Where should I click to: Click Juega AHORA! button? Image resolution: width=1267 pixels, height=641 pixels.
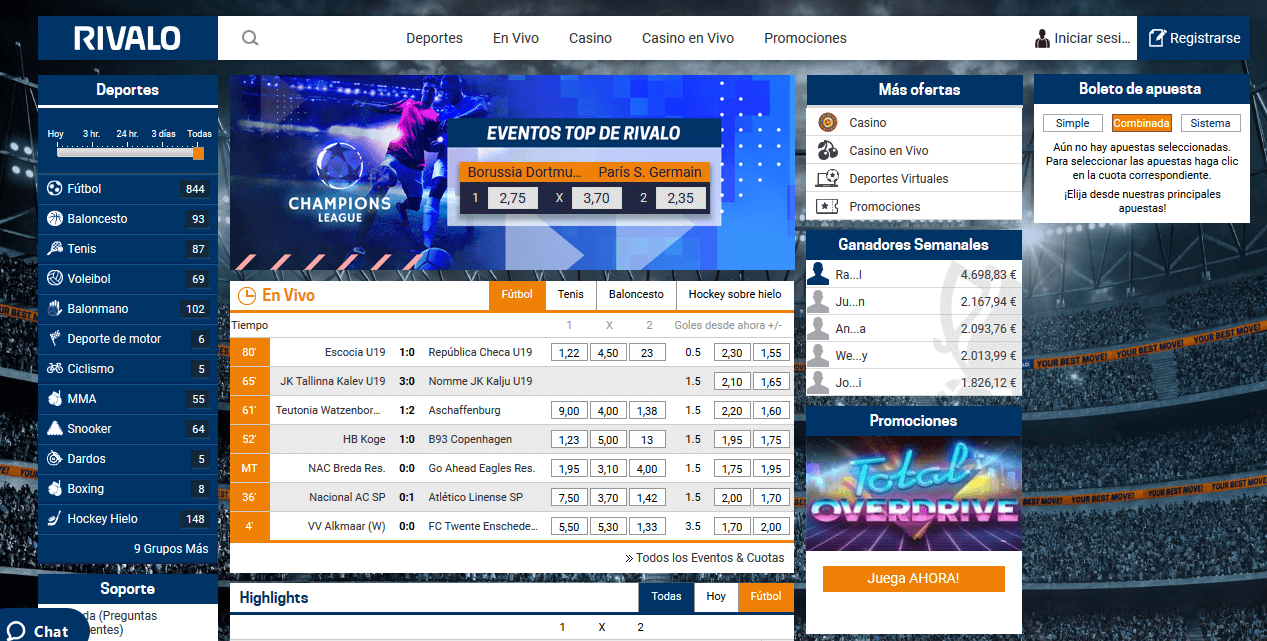click(913, 578)
